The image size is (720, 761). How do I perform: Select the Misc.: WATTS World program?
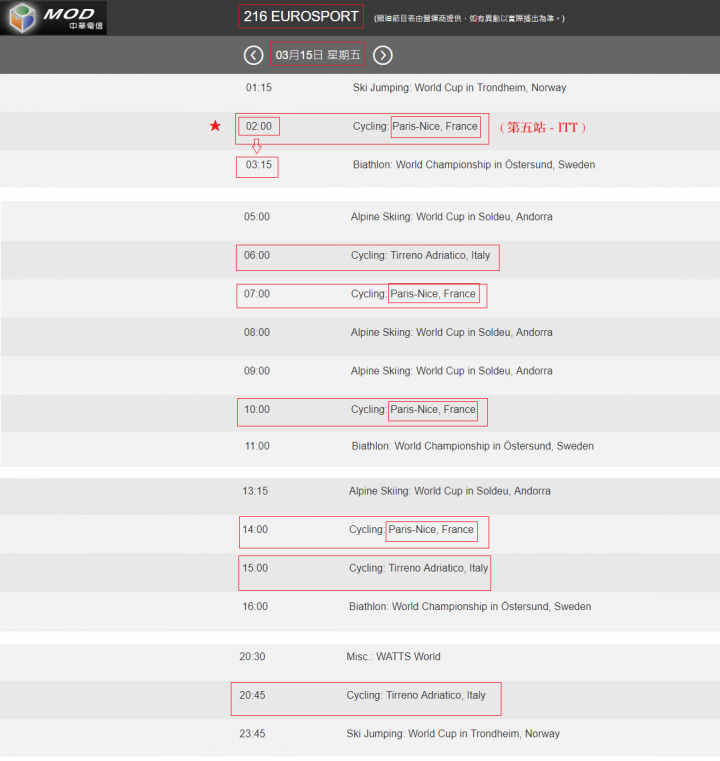(x=393, y=657)
